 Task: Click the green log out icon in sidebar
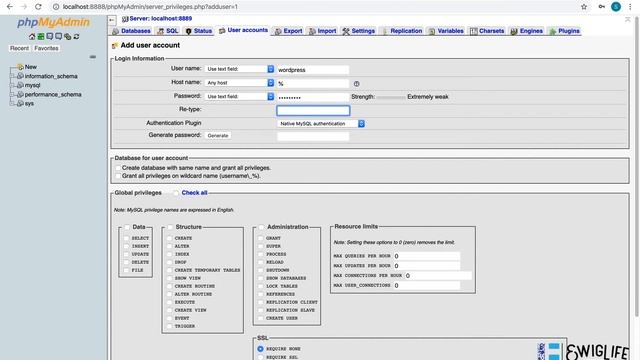coord(41,37)
